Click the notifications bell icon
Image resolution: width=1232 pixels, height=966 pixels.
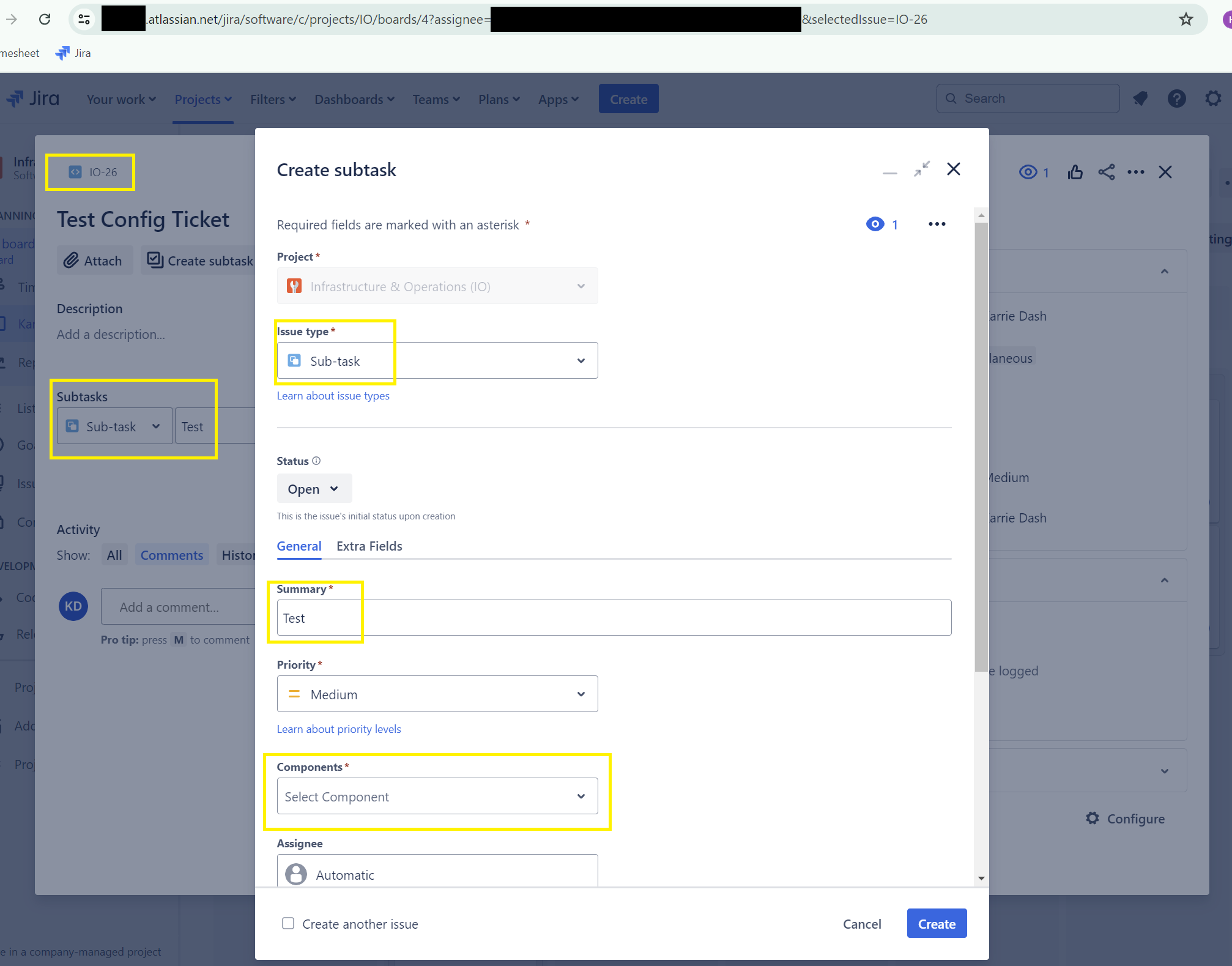point(1140,98)
